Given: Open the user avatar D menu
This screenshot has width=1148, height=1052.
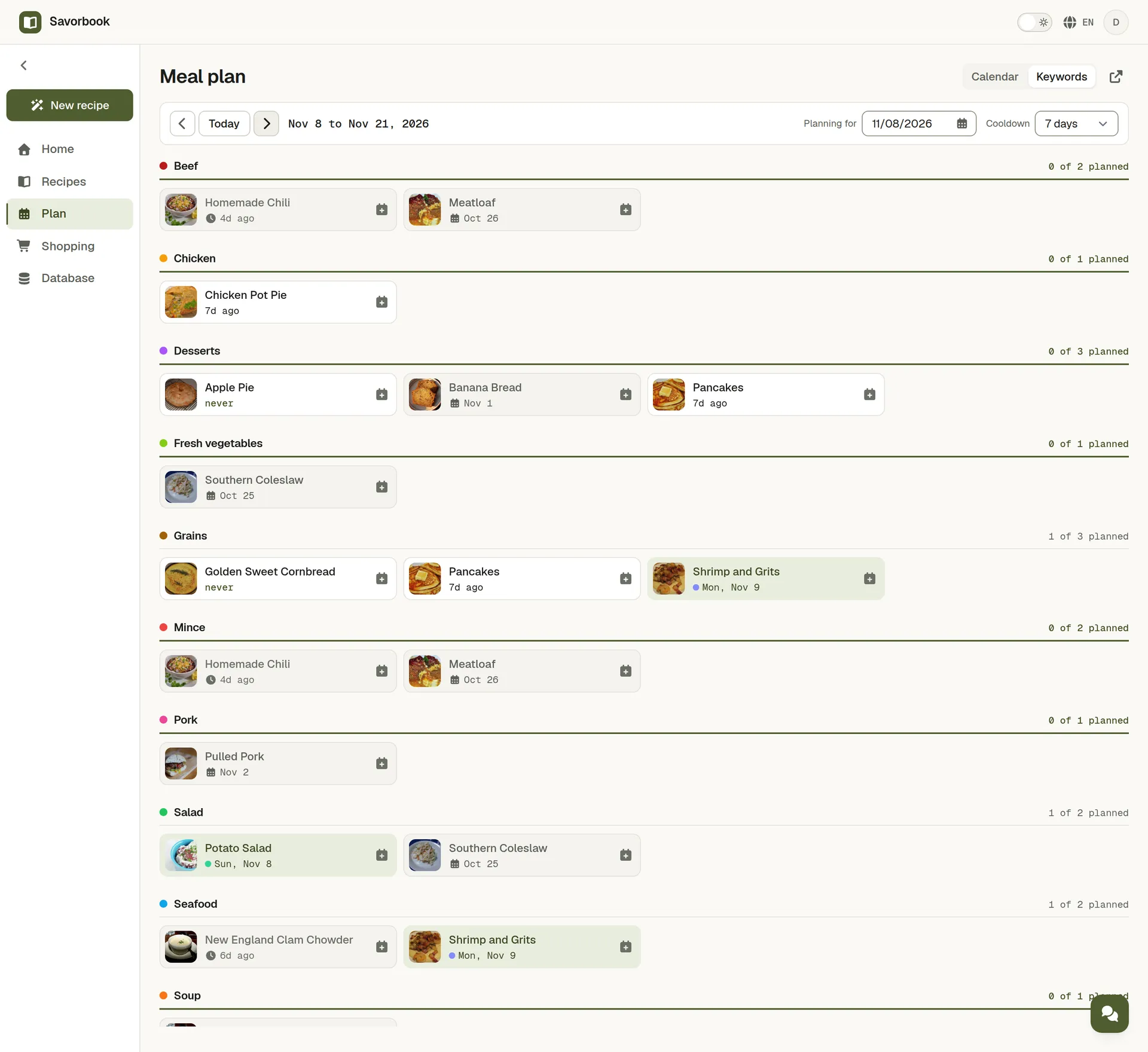Looking at the screenshot, I should [1116, 22].
